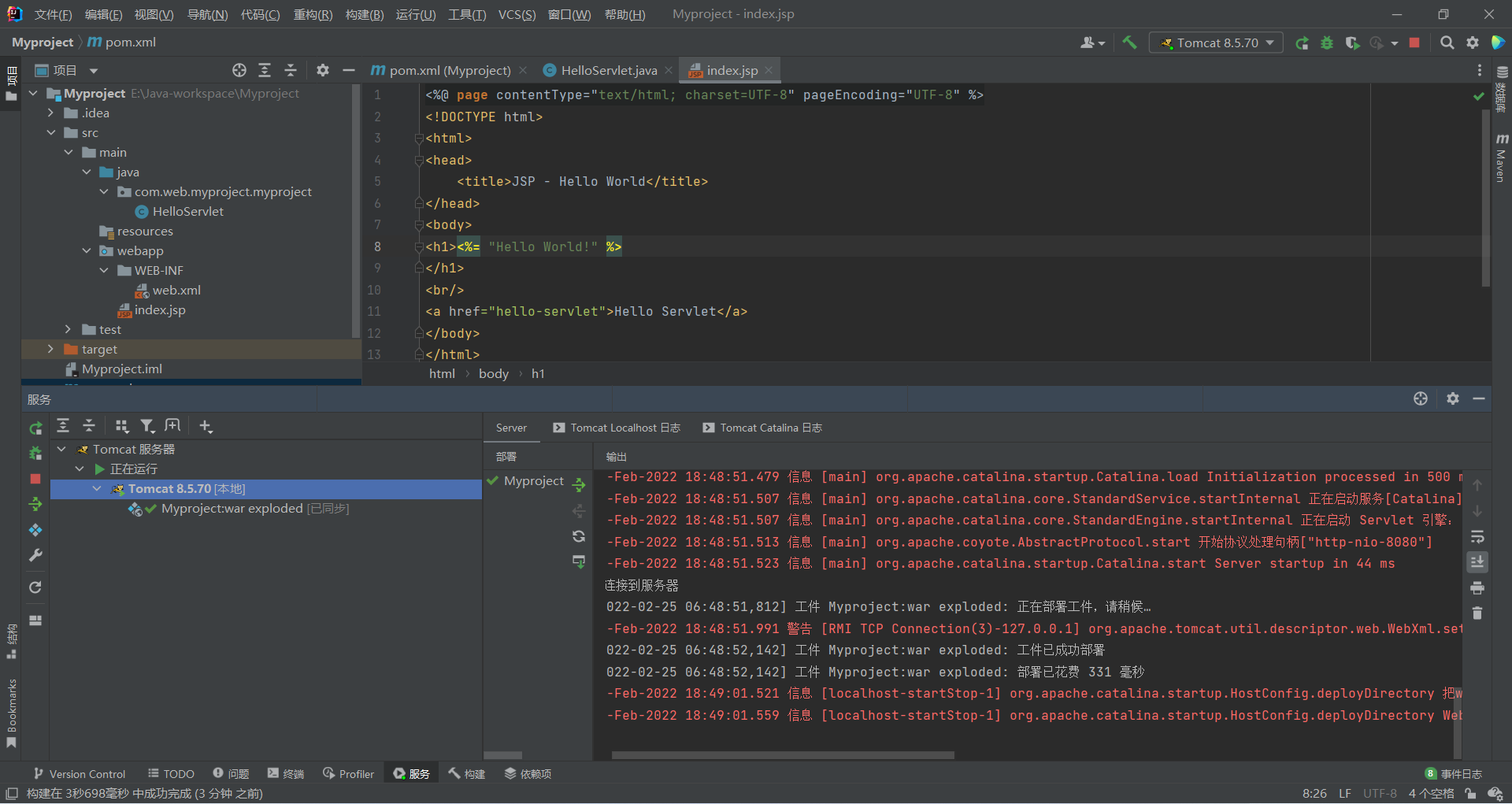Run with coverage icon in toolbar
Image resolution: width=1512 pixels, height=804 pixels.
[1352, 43]
